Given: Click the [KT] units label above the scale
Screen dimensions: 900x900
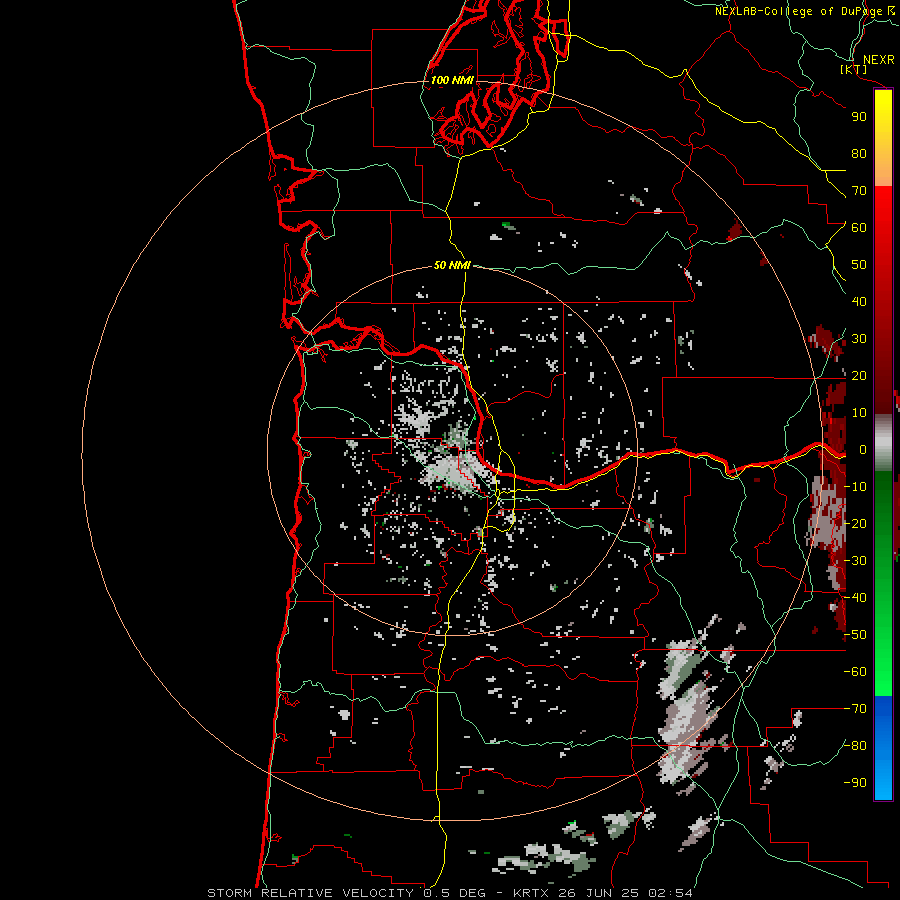Looking at the screenshot, I should tap(854, 69).
